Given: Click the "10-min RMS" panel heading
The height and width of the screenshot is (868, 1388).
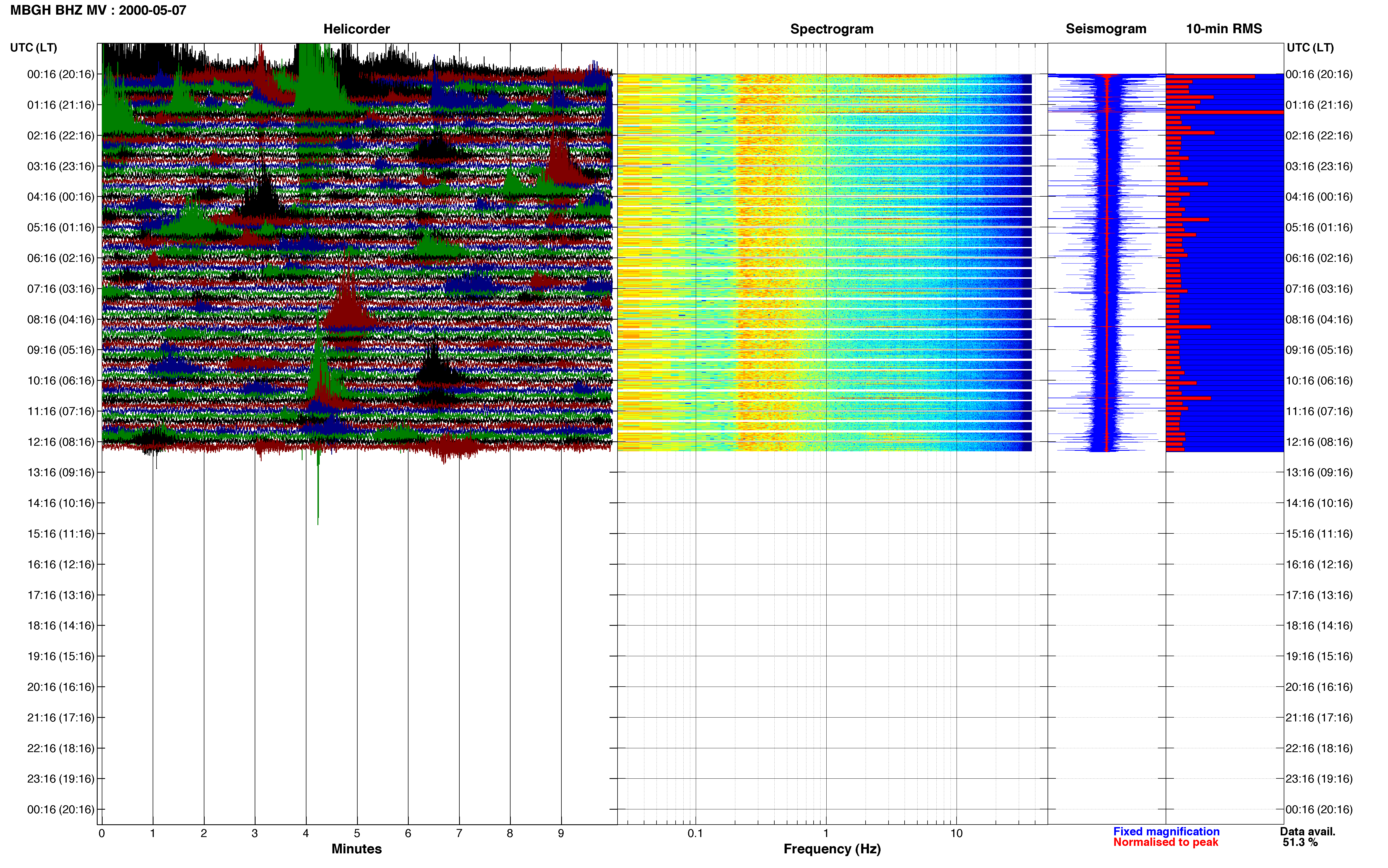Looking at the screenshot, I should 1224,29.
